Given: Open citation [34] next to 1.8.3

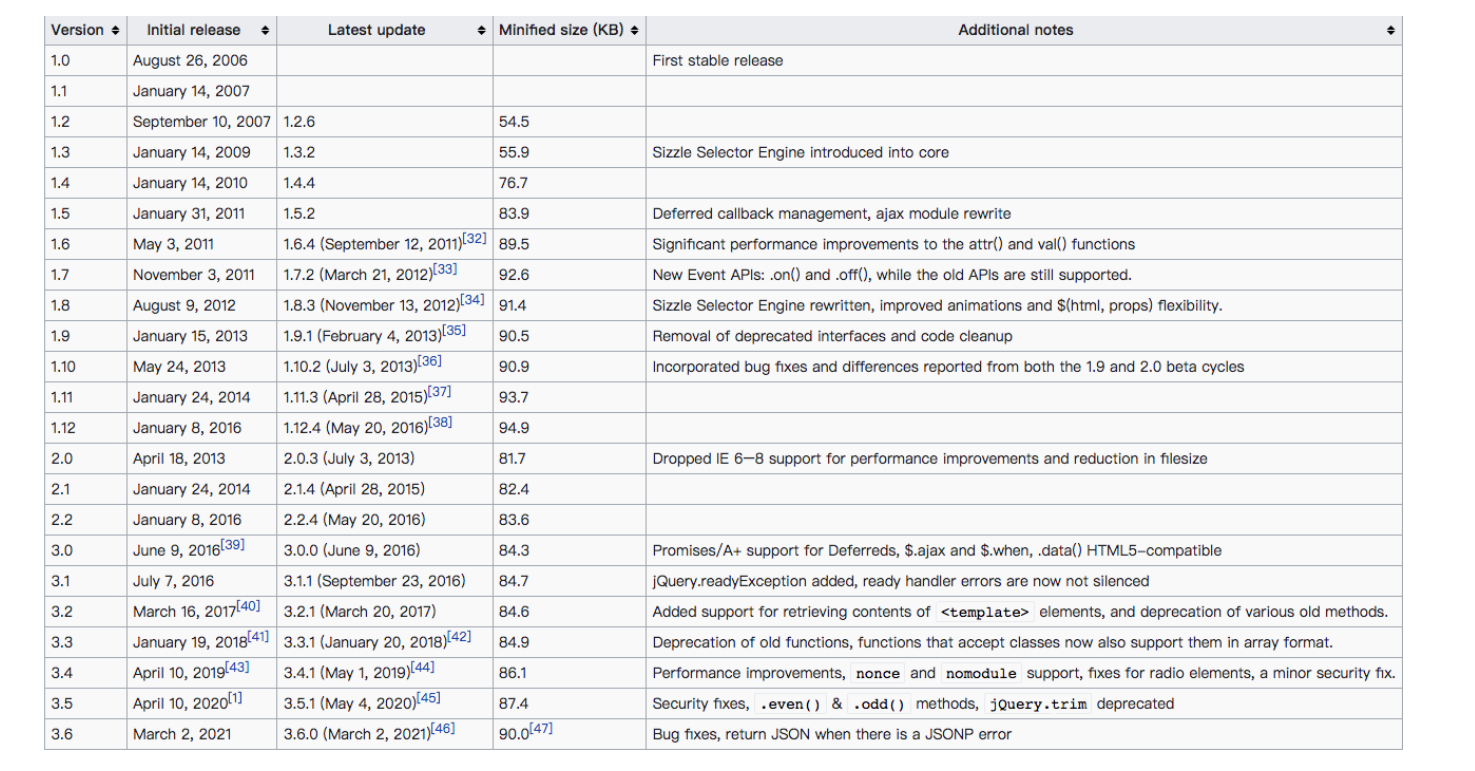Looking at the screenshot, I should click(x=472, y=301).
